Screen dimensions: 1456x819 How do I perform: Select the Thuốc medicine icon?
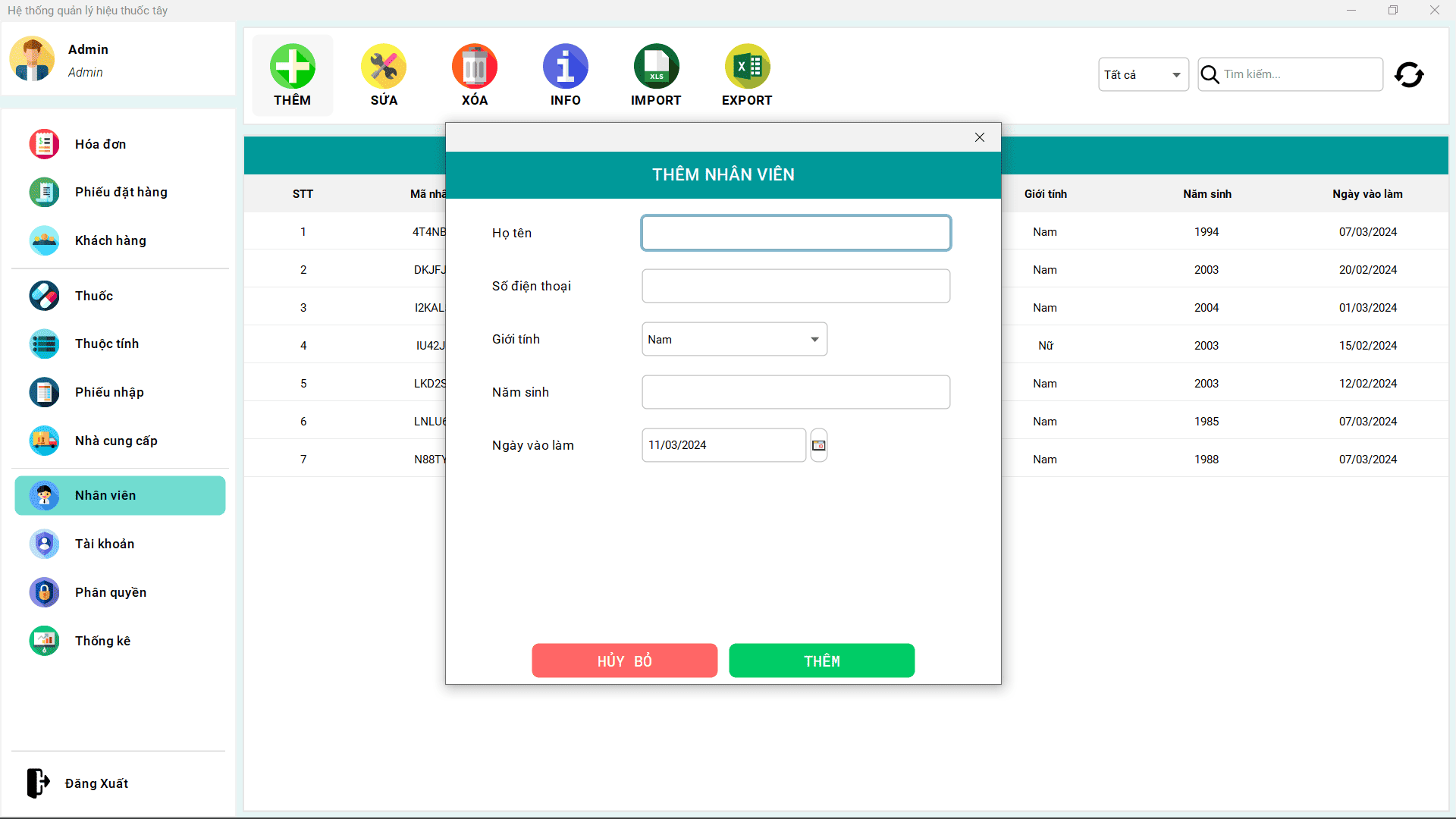[x=44, y=296]
